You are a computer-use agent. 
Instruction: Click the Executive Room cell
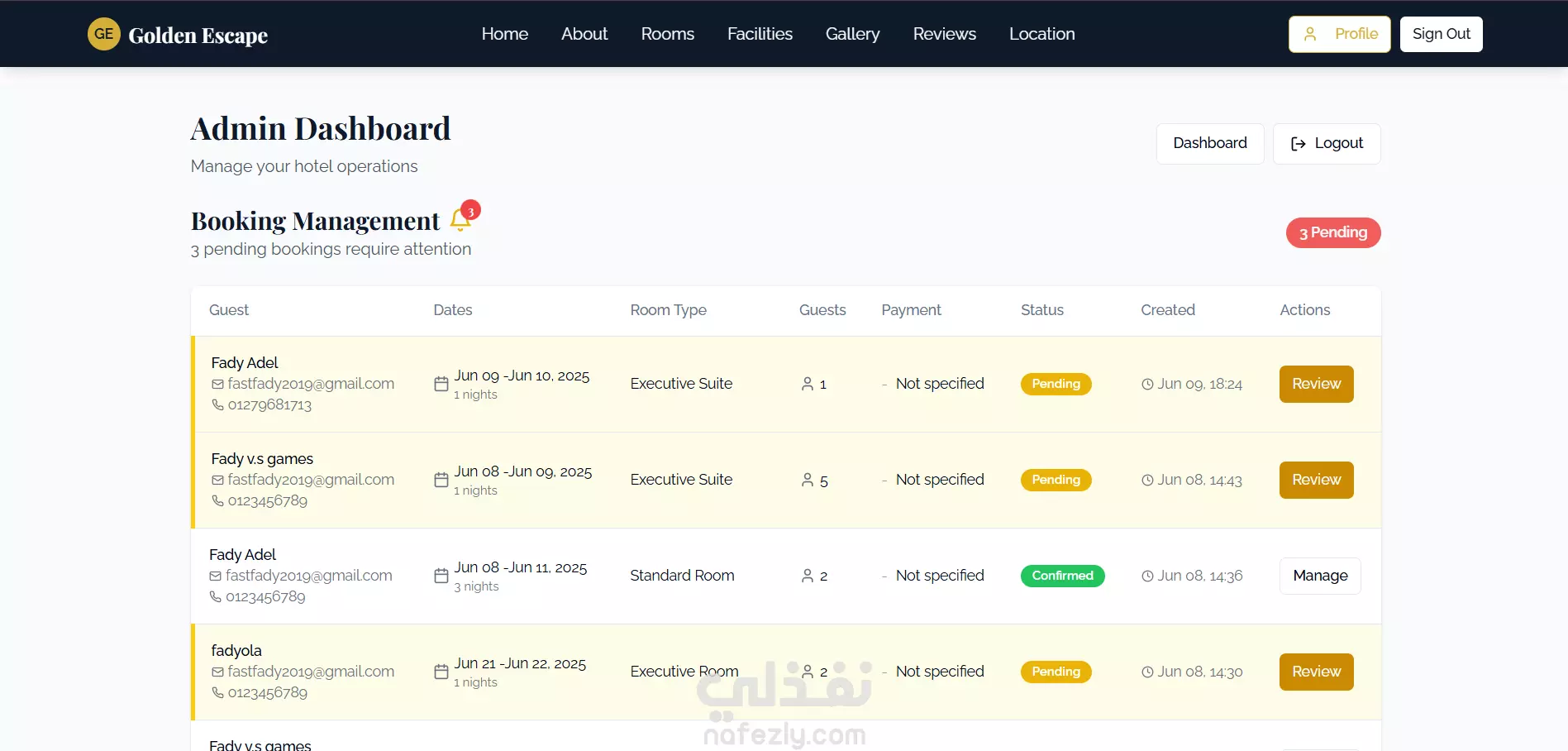coord(684,672)
